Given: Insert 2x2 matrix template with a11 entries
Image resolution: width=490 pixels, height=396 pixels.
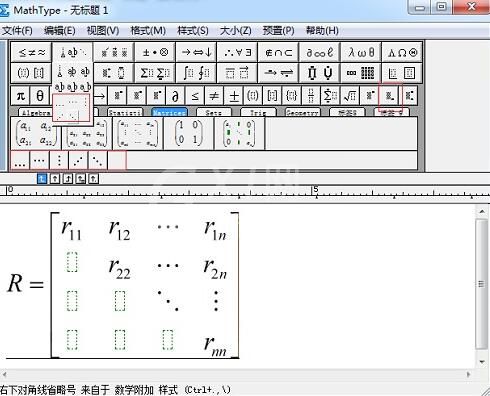Looking at the screenshot, I should click(36, 133).
